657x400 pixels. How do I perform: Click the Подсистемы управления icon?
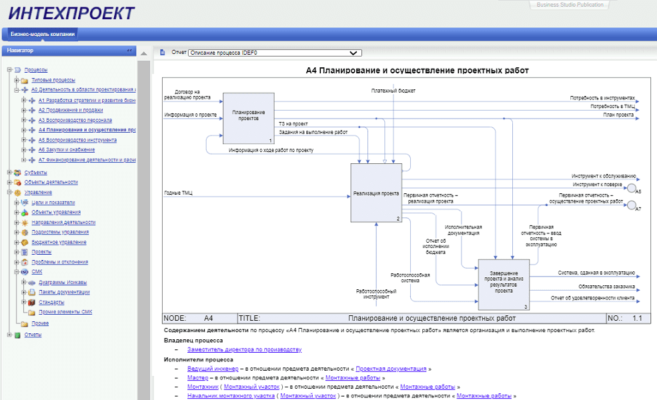tap(25, 232)
